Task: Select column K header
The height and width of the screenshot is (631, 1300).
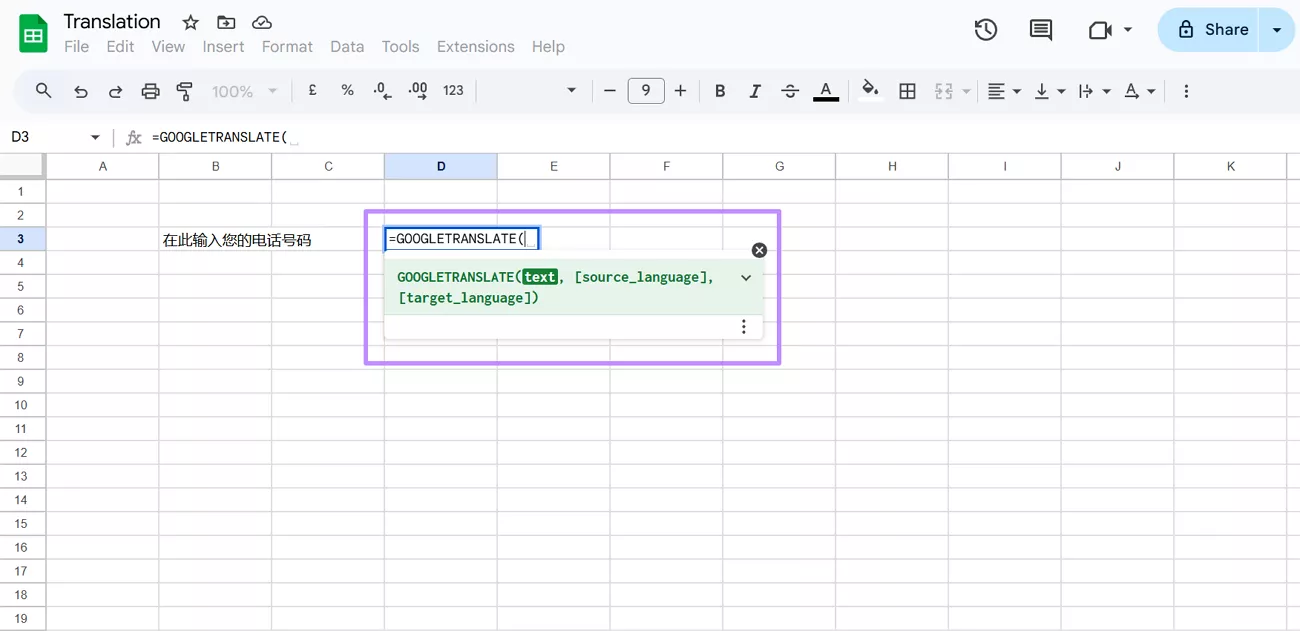Action: coord(1230,166)
